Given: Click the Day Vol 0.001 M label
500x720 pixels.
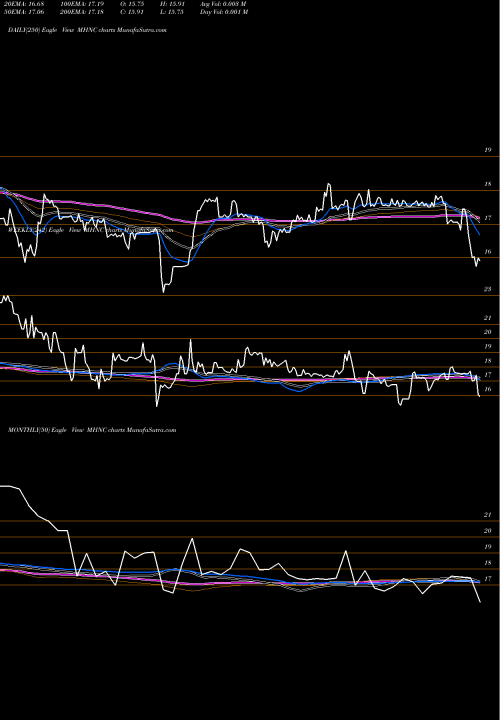Looking at the screenshot, I should (x=224, y=12).
